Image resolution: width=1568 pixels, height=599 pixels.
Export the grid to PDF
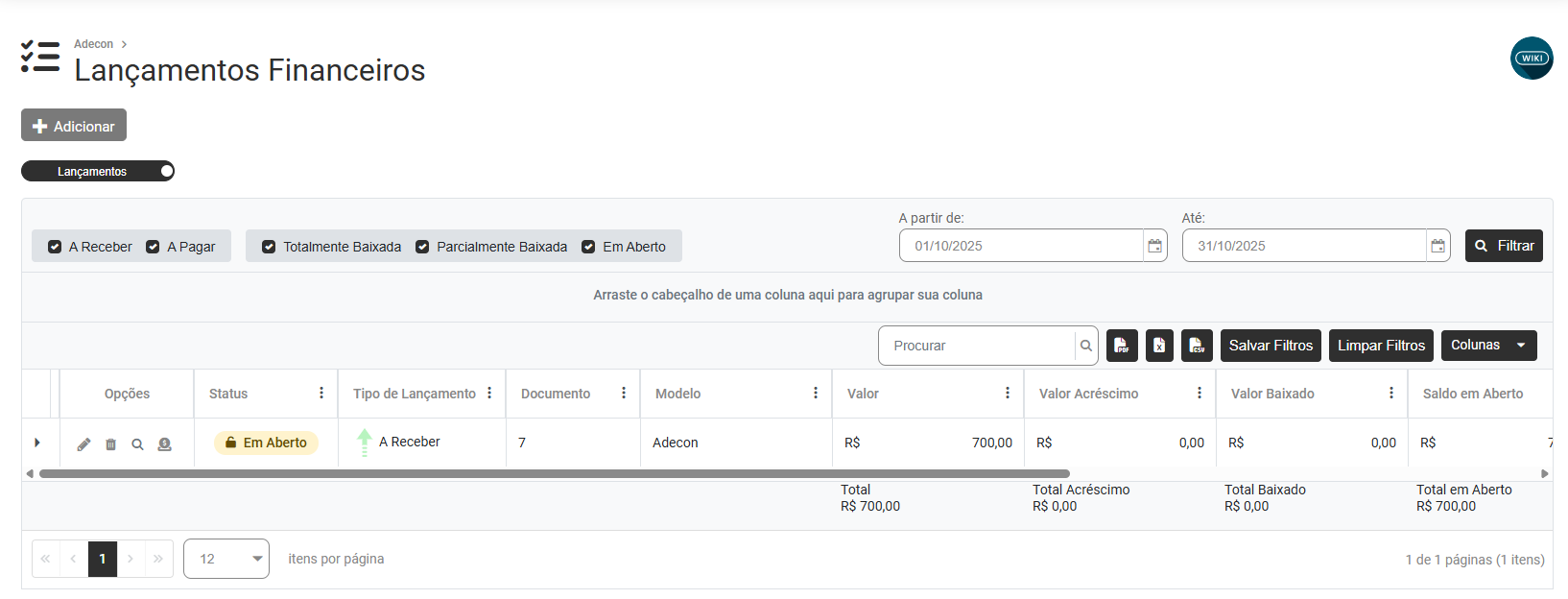1122,346
